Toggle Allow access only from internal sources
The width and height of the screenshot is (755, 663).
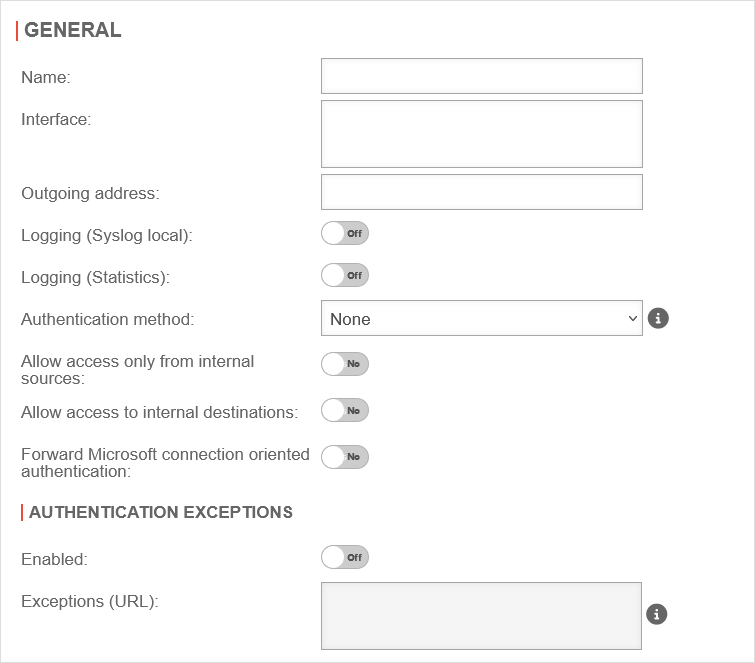point(345,364)
